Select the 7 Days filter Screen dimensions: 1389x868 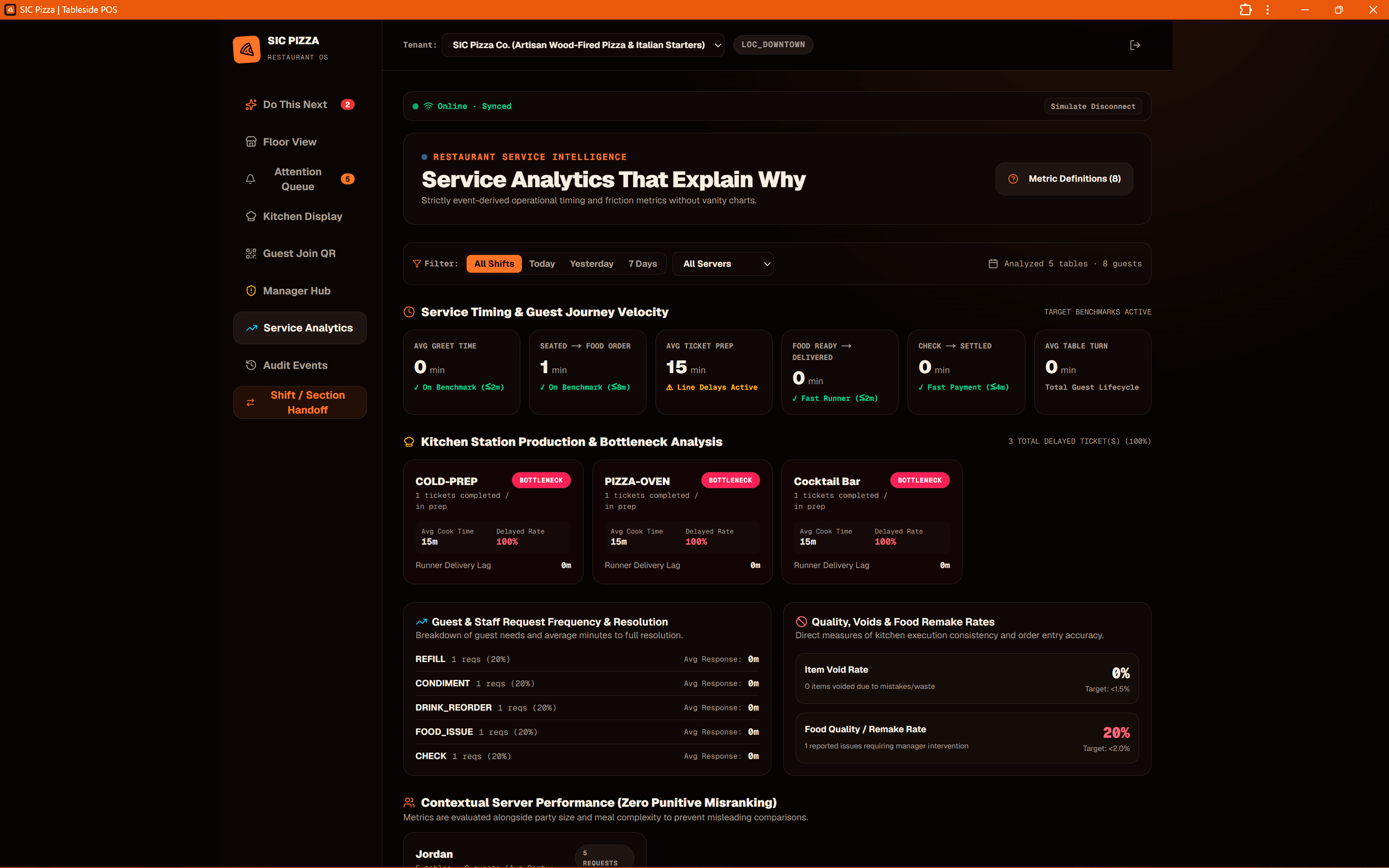642,263
